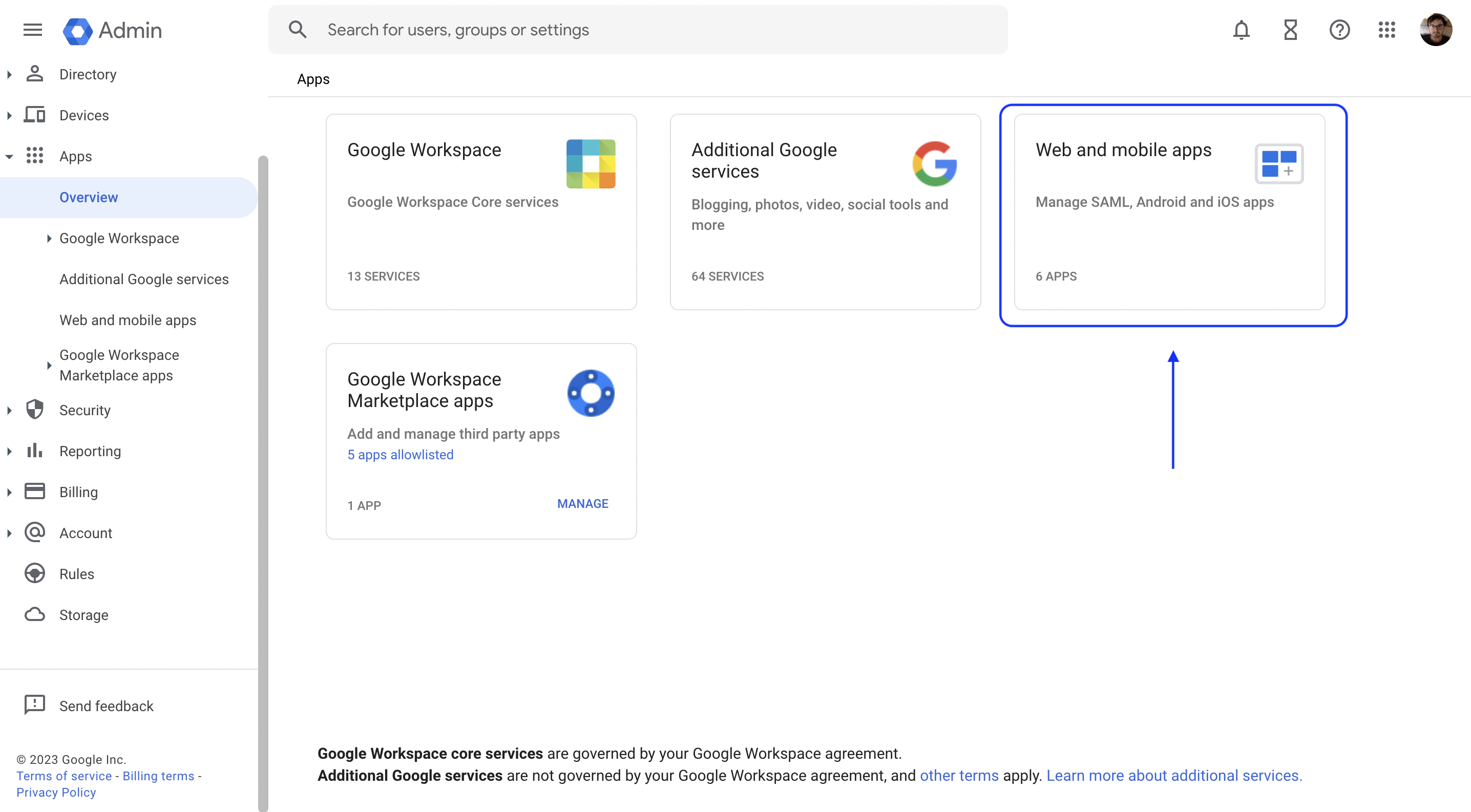Click the Google Admin logo
The image size is (1471, 812).
(x=113, y=30)
